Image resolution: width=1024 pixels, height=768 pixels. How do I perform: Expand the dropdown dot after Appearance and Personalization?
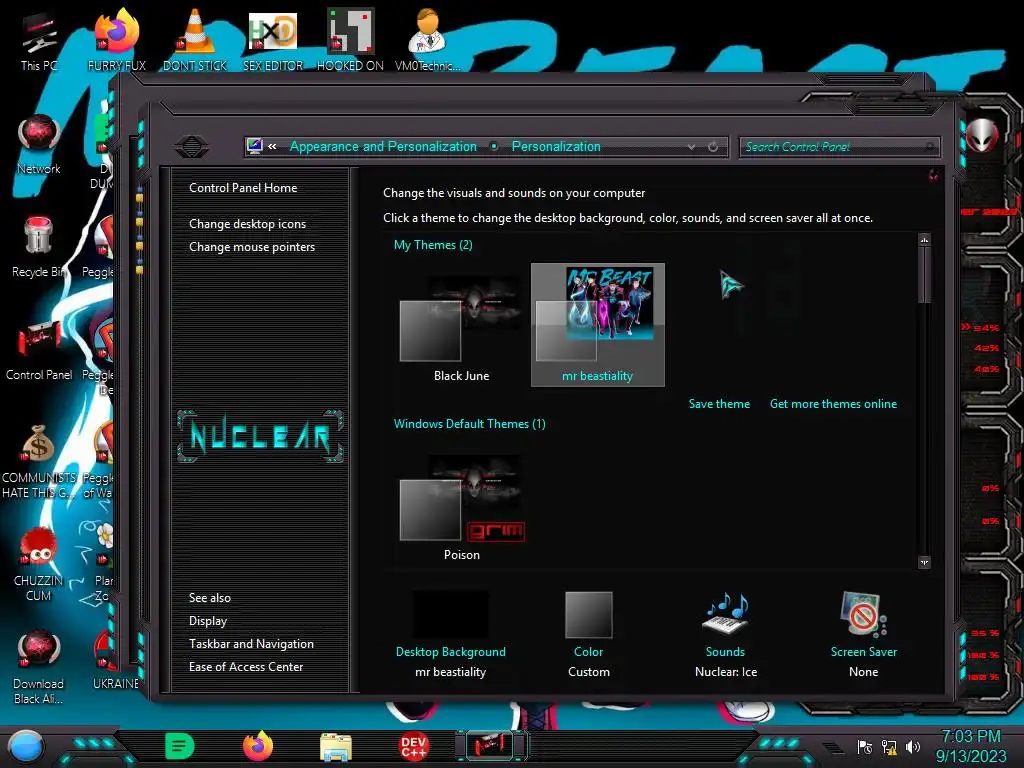click(x=494, y=146)
